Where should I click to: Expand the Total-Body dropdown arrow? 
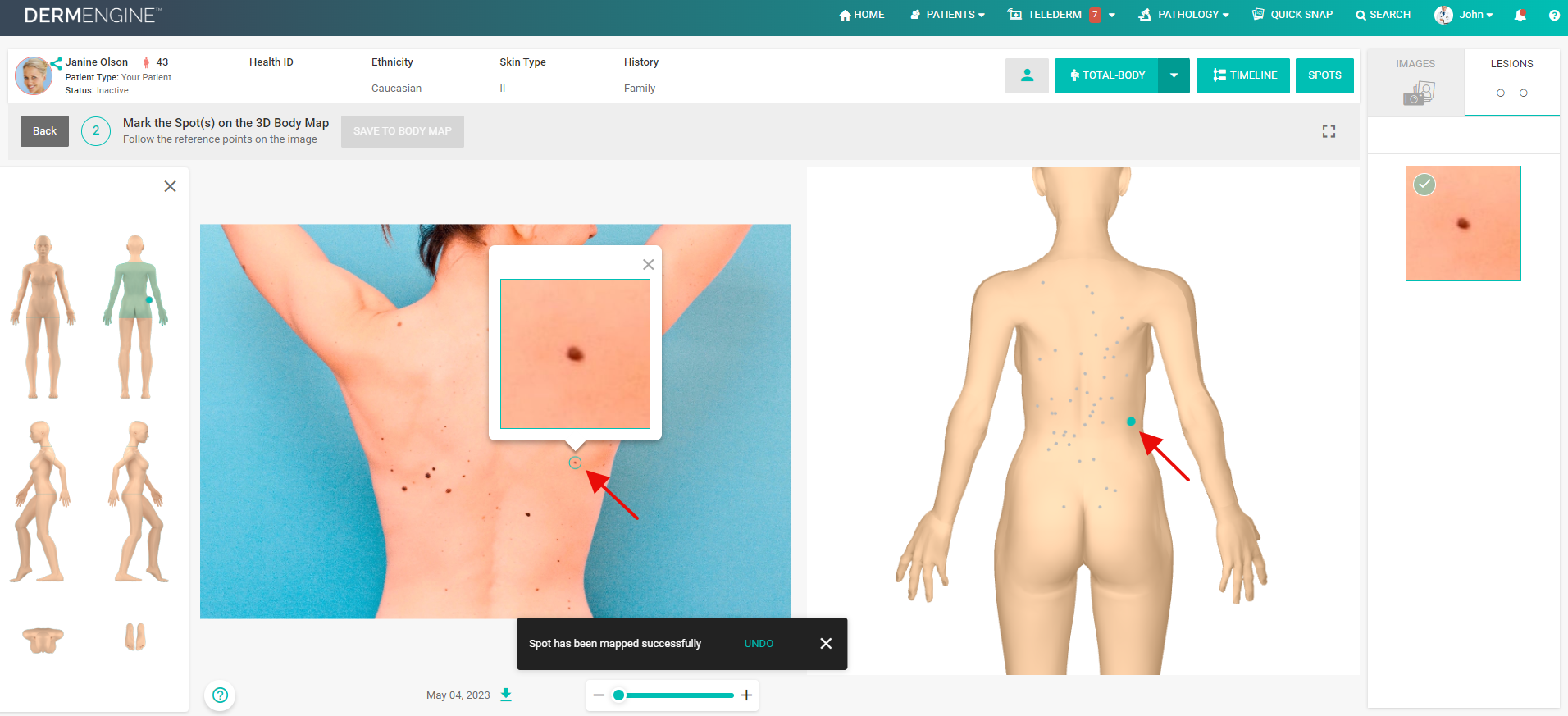(x=1174, y=75)
